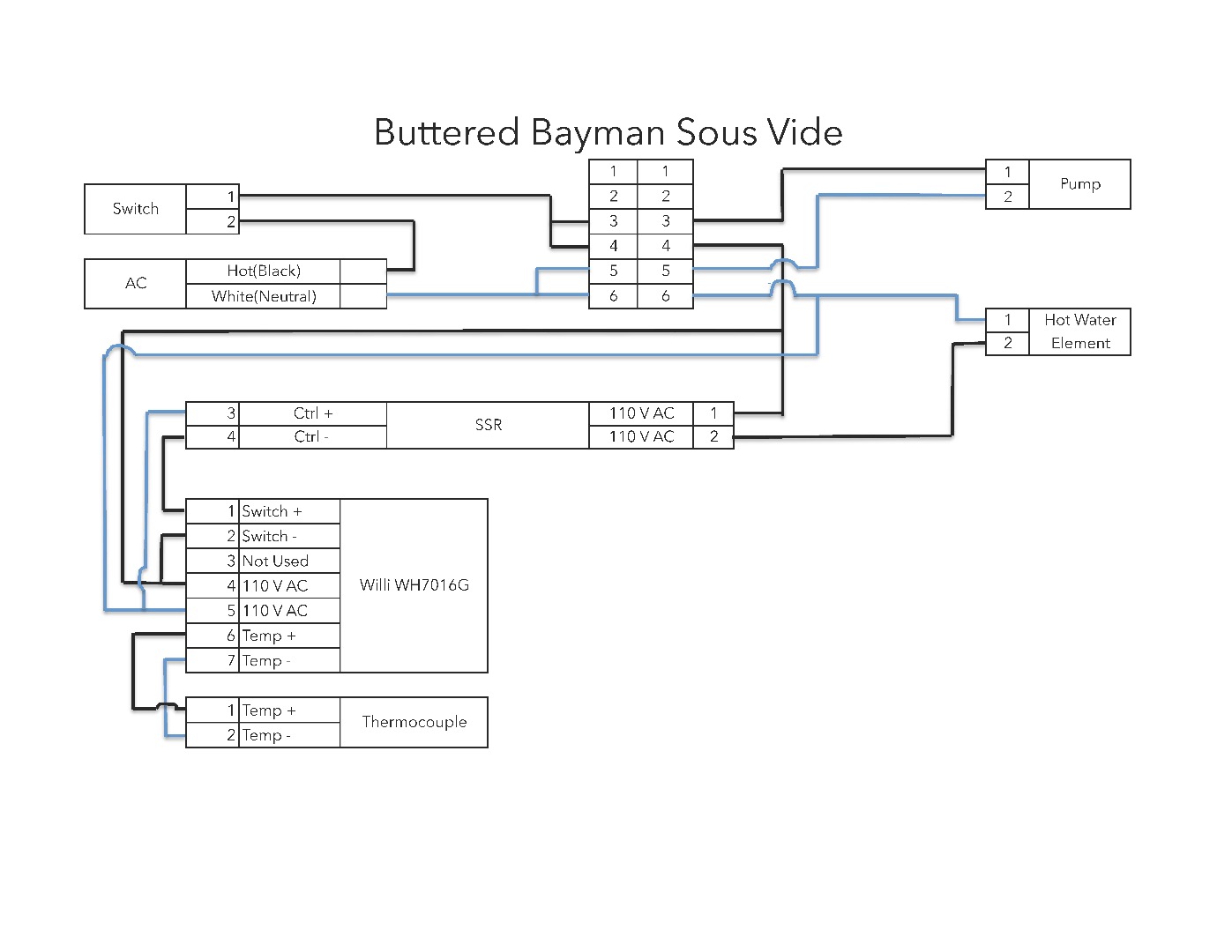Select the 'Willi WH7016G' label
Viewport: 1232px width, 952px height.
click(414, 585)
